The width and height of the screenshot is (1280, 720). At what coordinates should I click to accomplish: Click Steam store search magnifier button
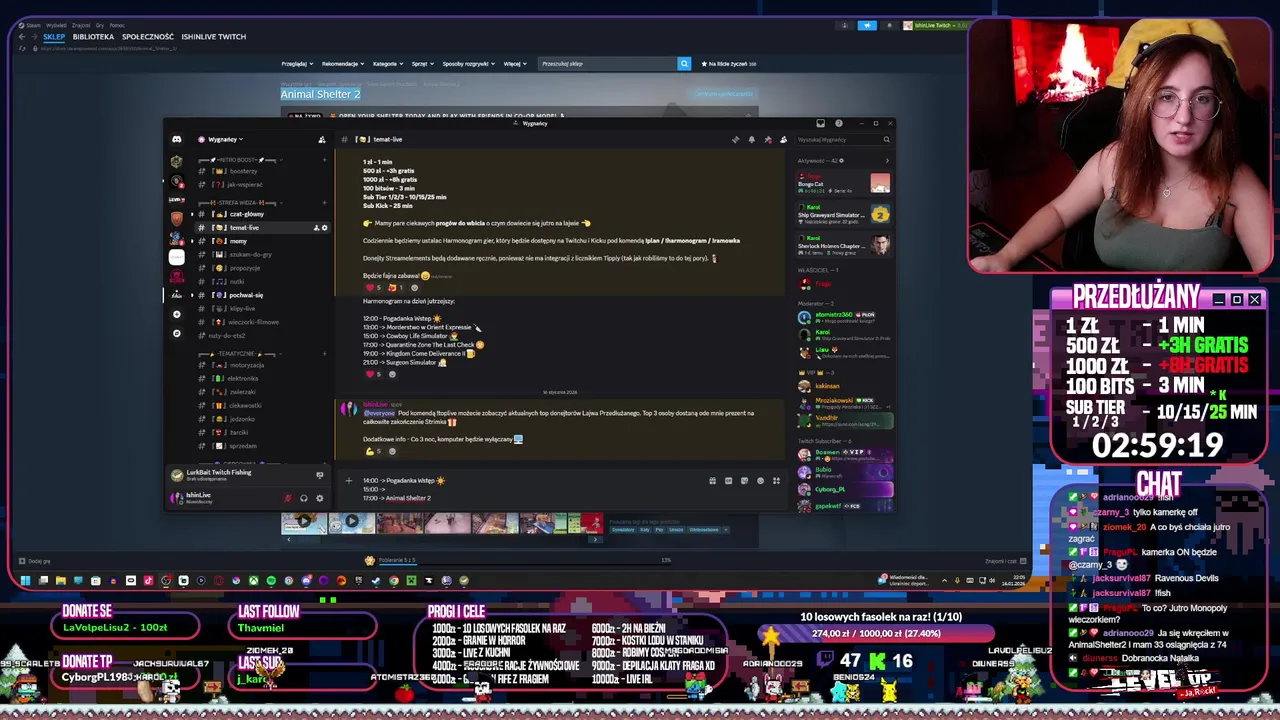(x=684, y=64)
